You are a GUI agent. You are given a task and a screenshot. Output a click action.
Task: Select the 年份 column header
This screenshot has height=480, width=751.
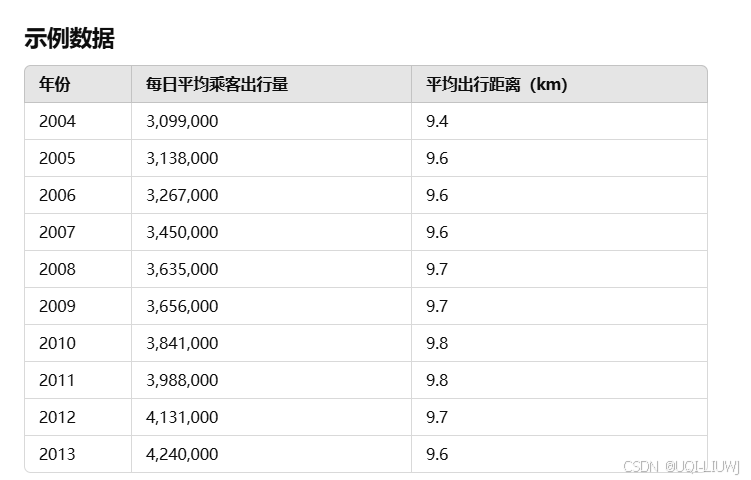point(55,85)
